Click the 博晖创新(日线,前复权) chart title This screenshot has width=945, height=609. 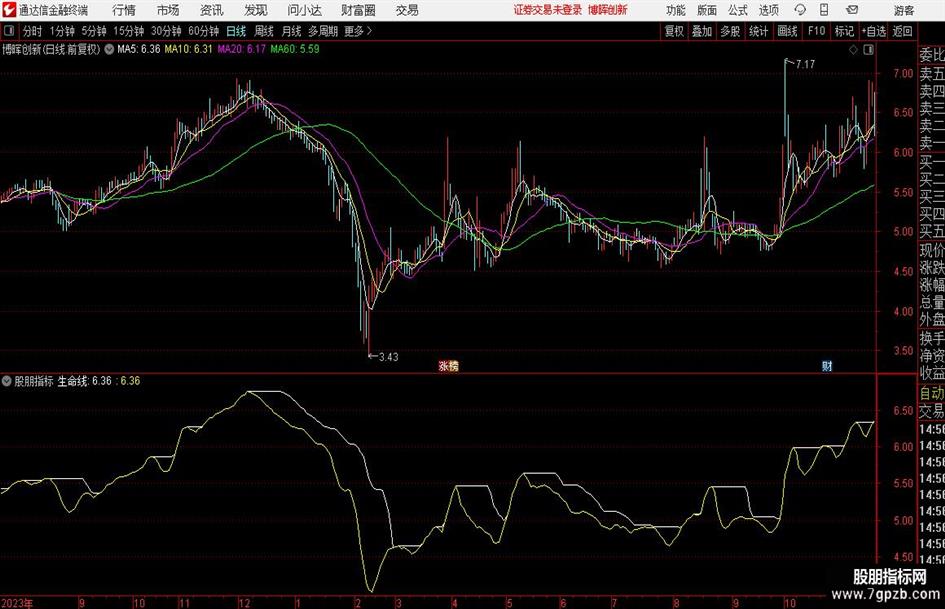pyautogui.click(x=51, y=49)
